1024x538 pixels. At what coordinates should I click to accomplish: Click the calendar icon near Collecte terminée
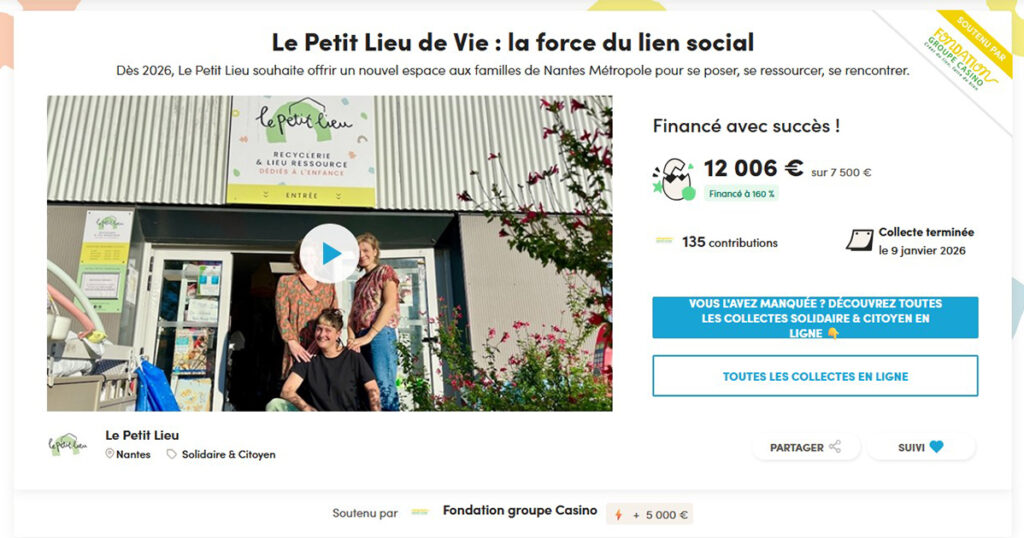pyautogui.click(x=859, y=240)
